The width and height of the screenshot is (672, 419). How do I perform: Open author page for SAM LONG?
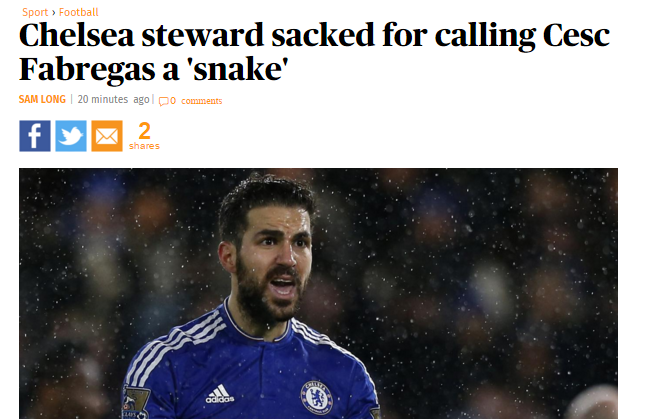(42, 99)
